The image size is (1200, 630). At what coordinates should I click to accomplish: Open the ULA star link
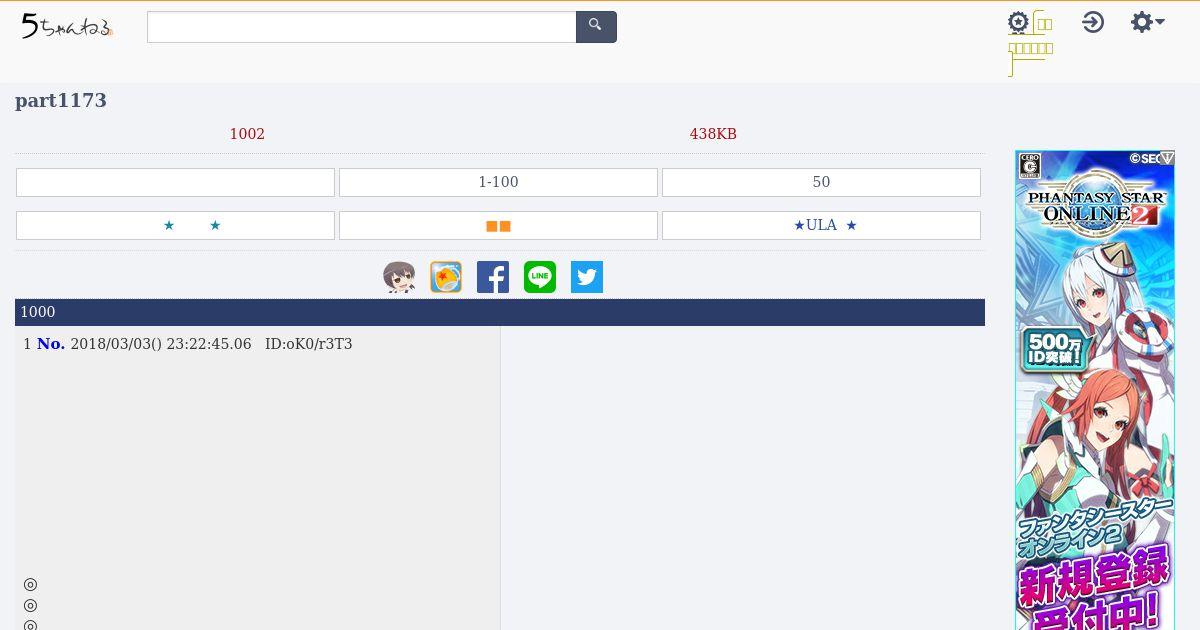coord(821,225)
